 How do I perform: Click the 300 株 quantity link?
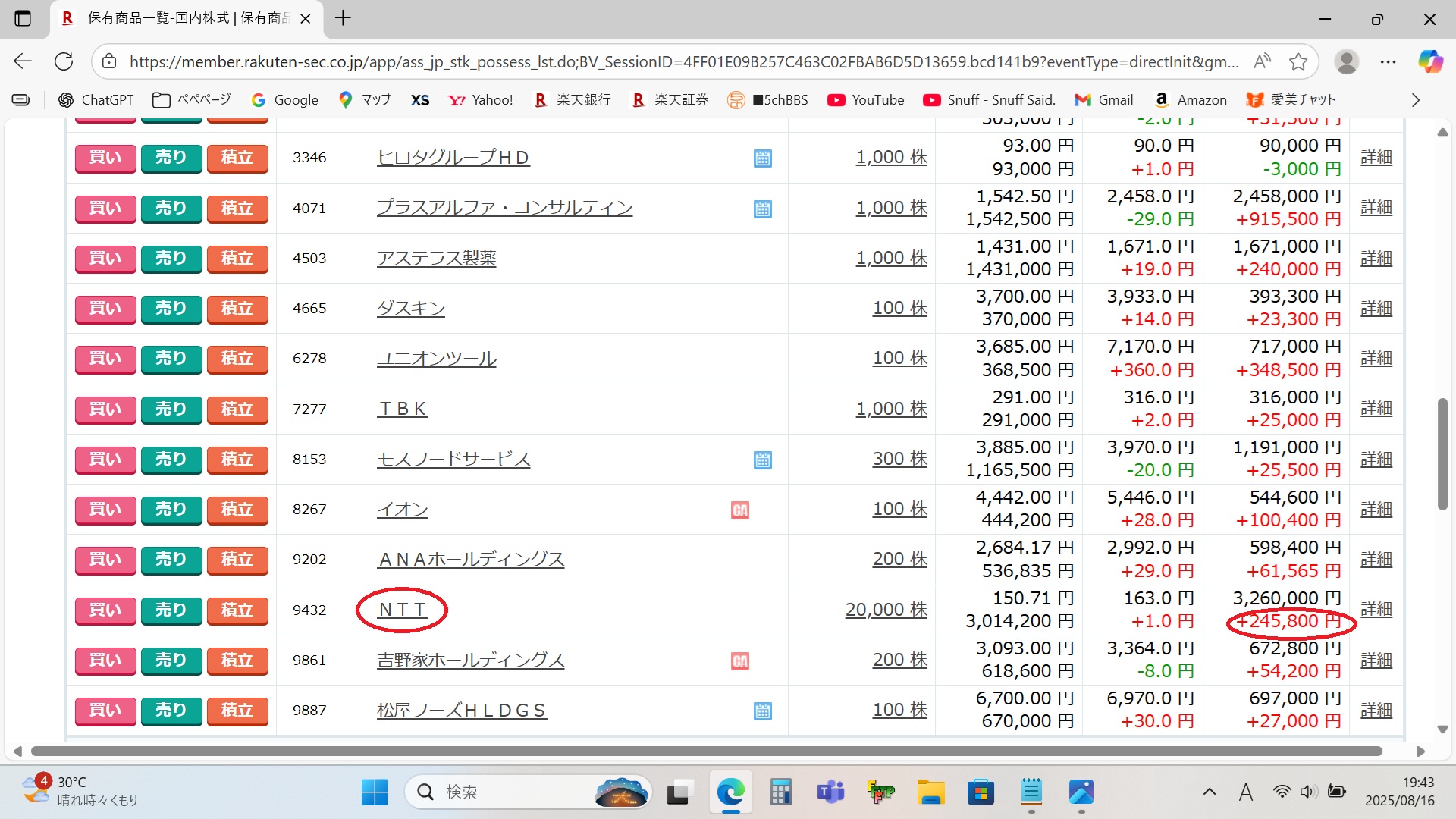click(x=900, y=459)
